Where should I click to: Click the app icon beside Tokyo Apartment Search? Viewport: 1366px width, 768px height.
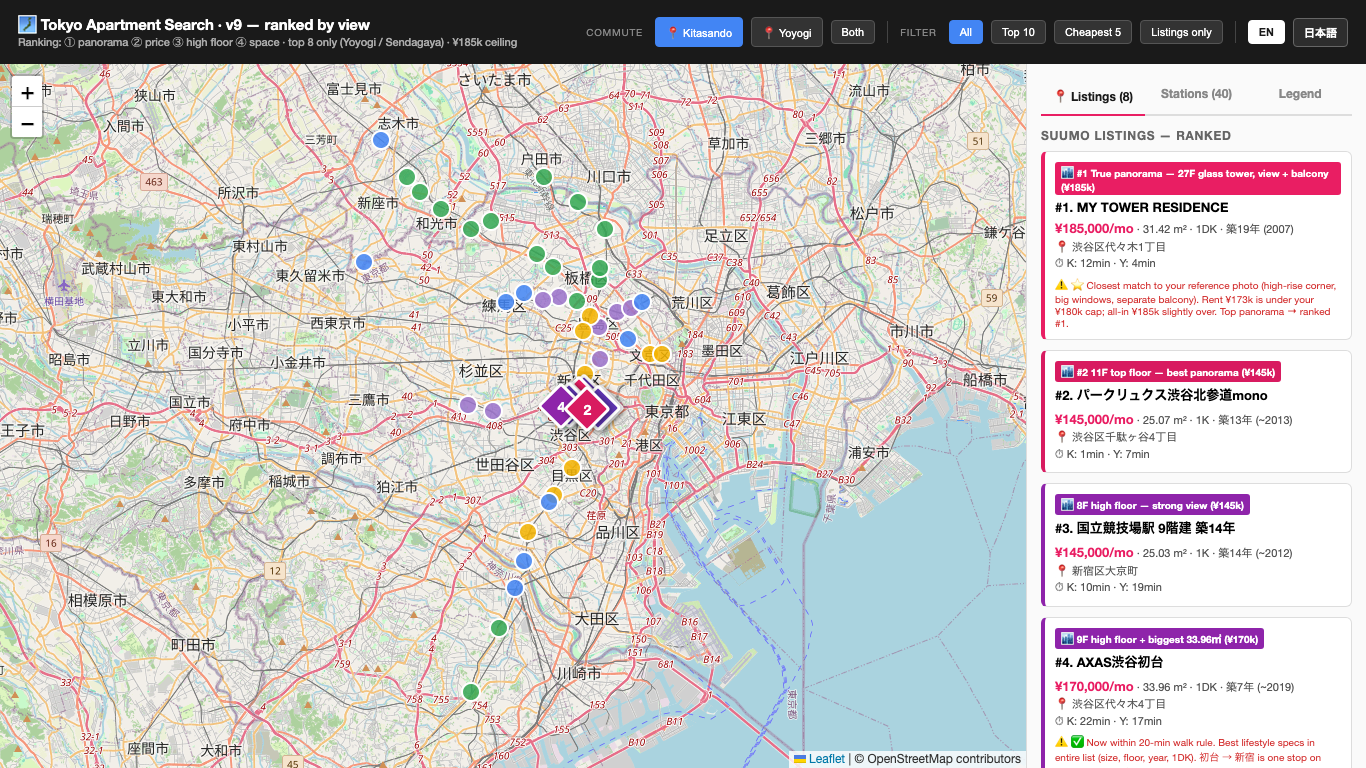coord(27,24)
